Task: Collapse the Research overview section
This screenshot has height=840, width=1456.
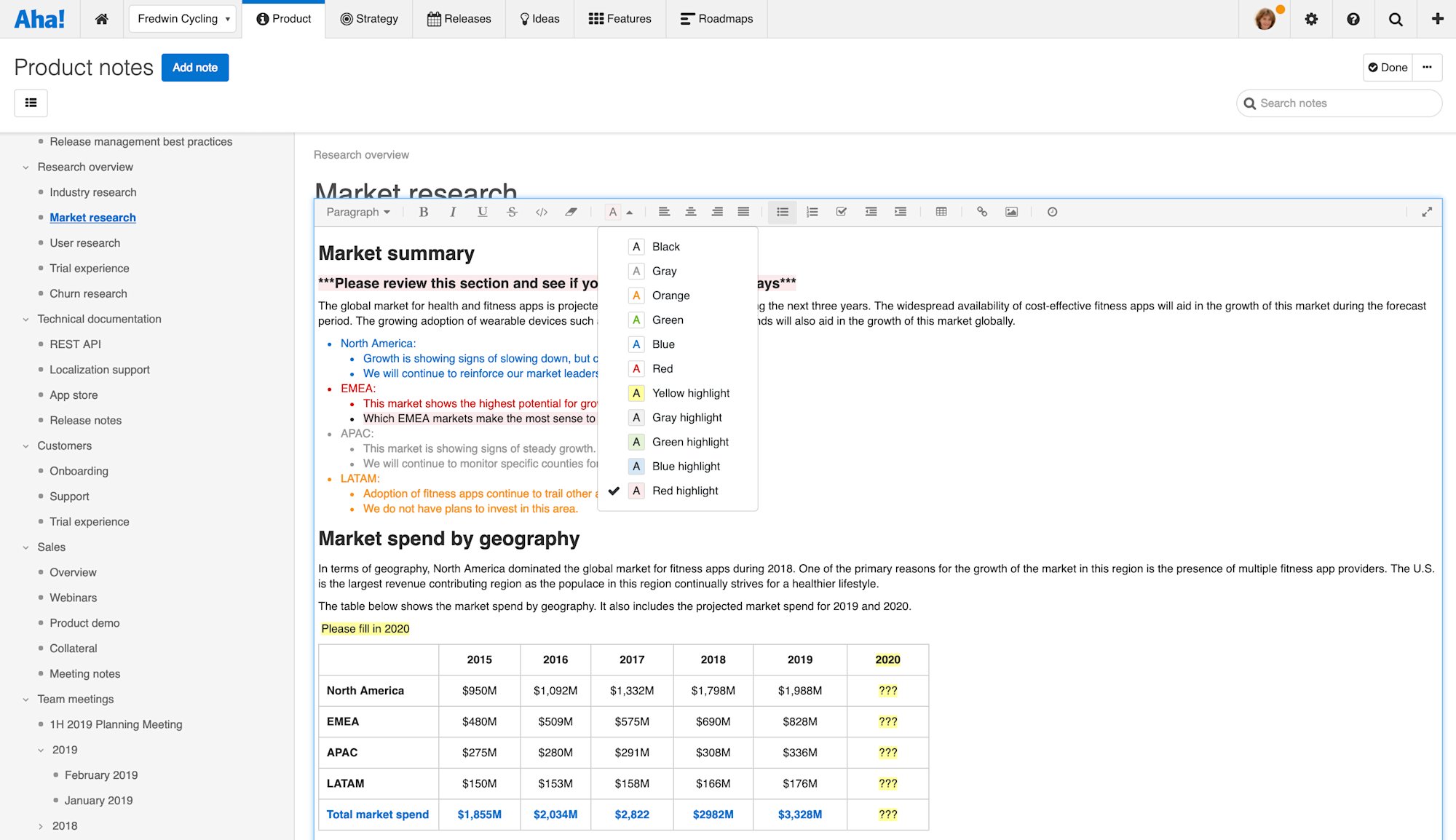Action: [x=26, y=167]
